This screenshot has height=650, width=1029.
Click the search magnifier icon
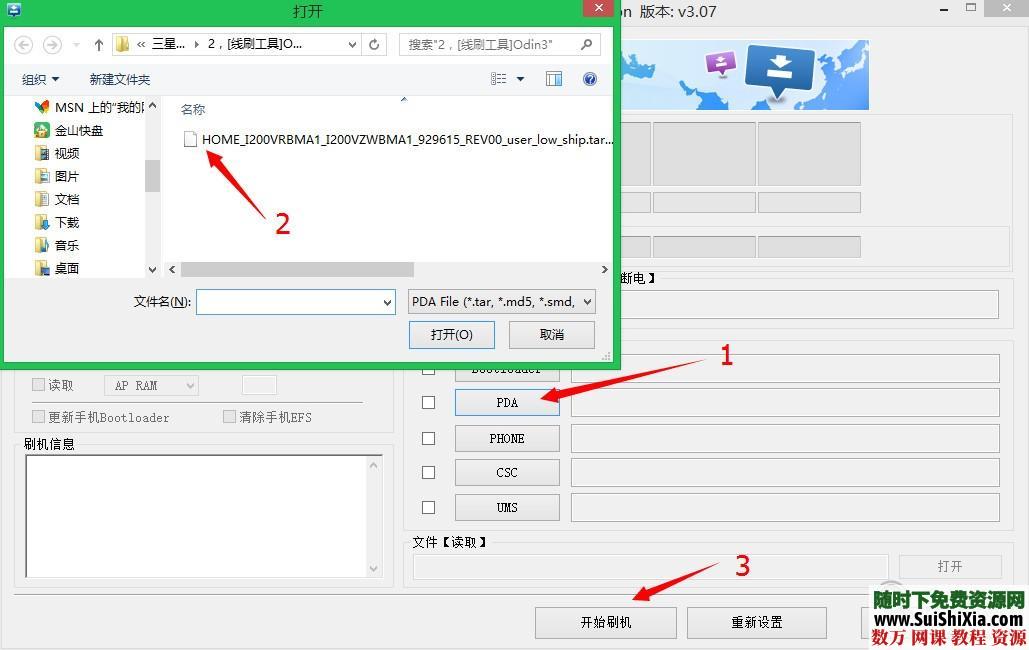(587, 44)
